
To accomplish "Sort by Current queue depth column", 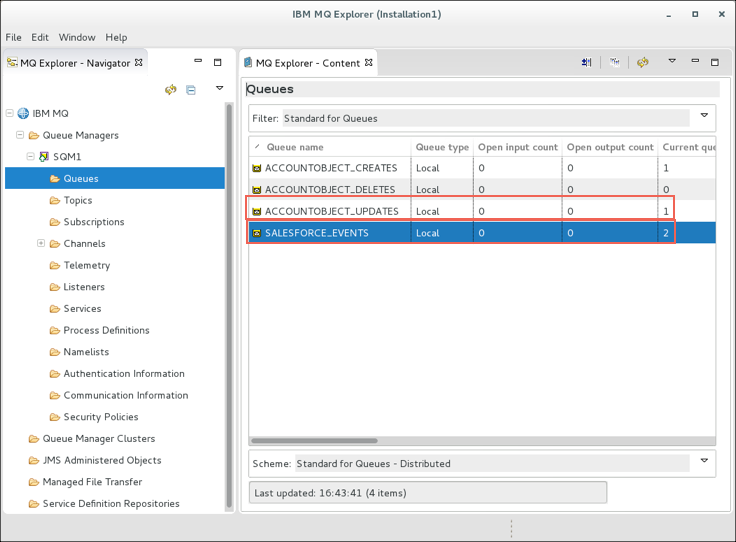I will [687, 147].
